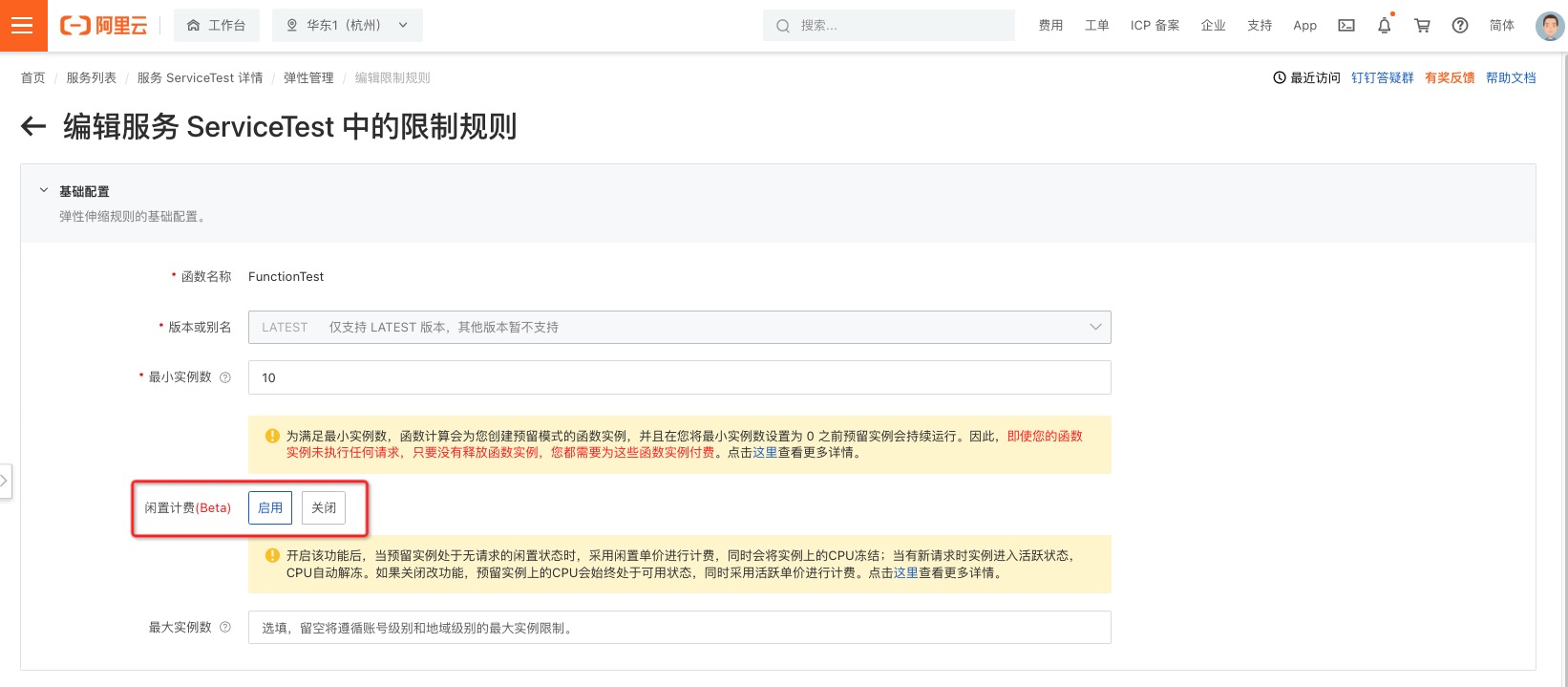Go to 首页 breadcrumb
Viewport: 1568px width, 687px height.
tap(32, 77)
